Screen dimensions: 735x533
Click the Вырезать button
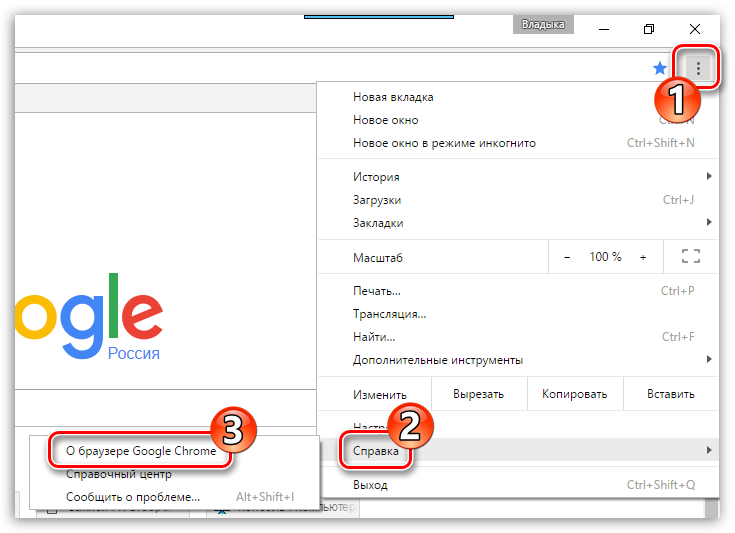[479, 394]
